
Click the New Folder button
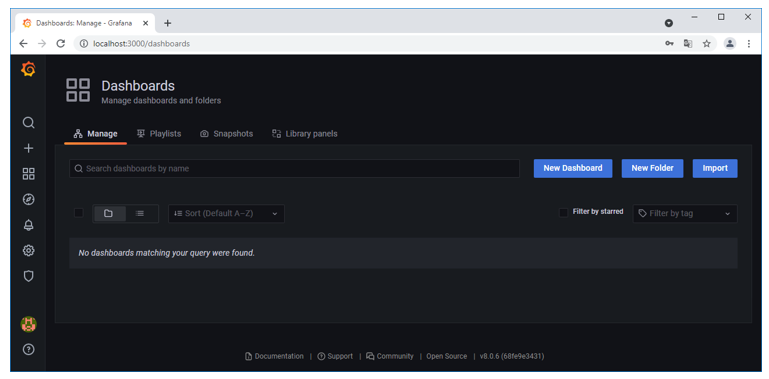652,168
